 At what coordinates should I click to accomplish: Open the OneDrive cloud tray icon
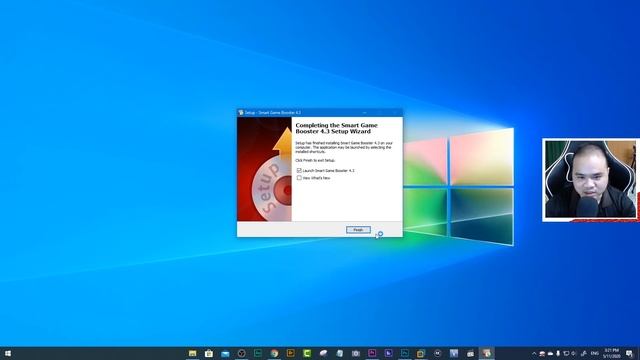550,353
